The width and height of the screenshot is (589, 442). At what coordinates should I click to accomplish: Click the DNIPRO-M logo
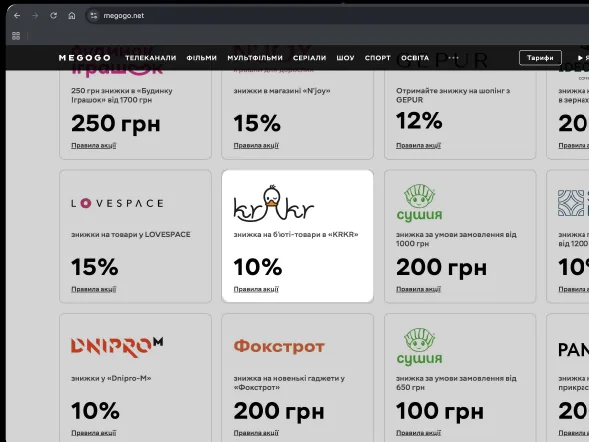click(117, 347)
